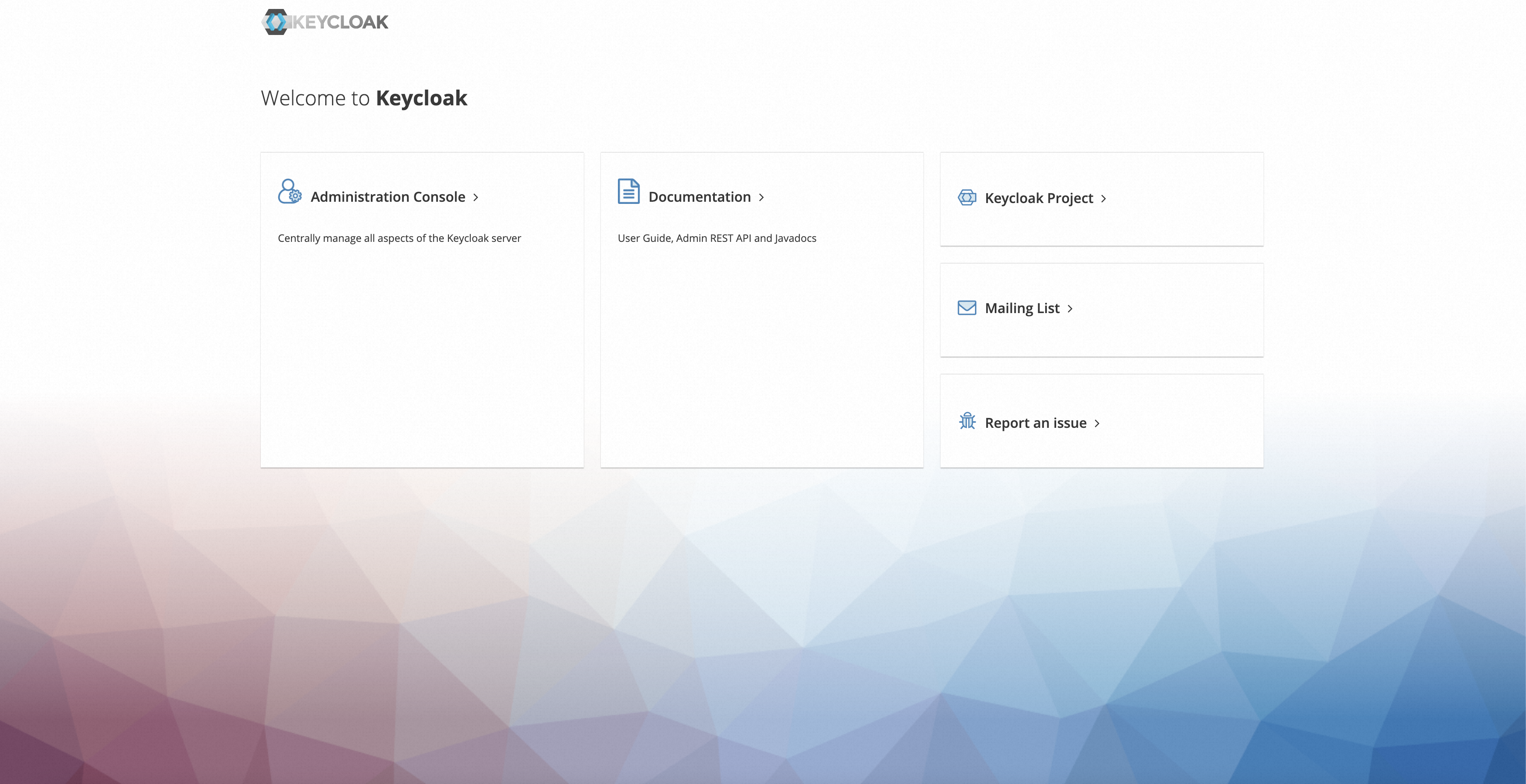Click chevron next to Mailing List
This screenshot has height=784, width=1526.
pyautogui.click(x=1070, y=309)
